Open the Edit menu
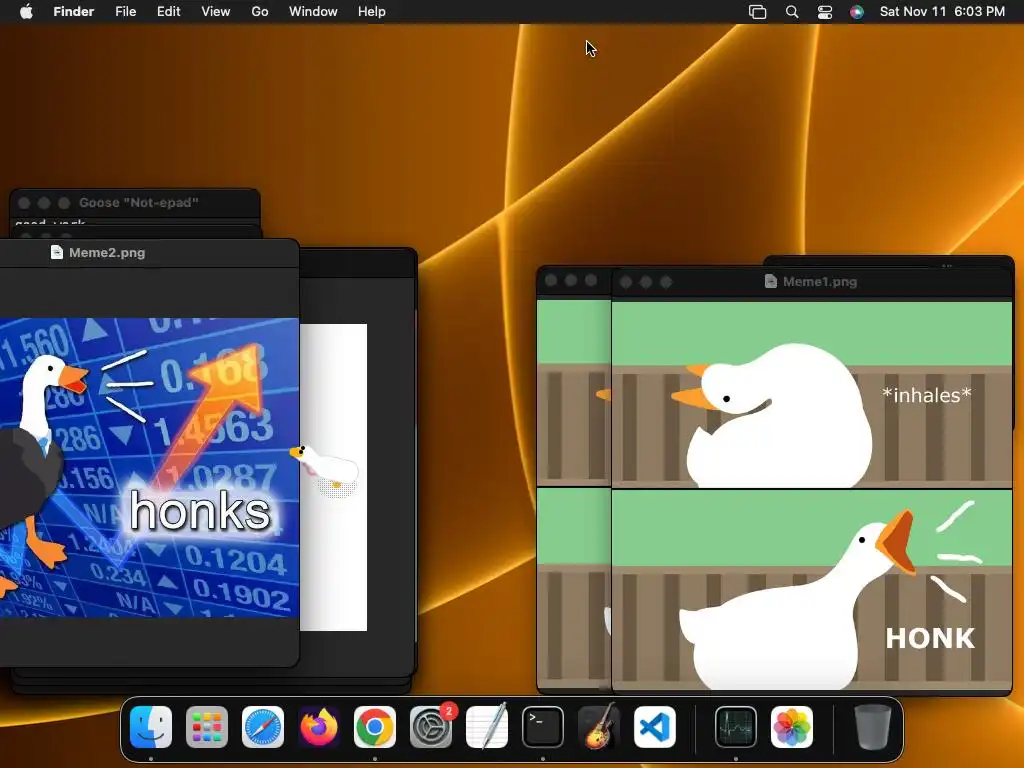The image size is (1024, 768). [x=168, y=11]
